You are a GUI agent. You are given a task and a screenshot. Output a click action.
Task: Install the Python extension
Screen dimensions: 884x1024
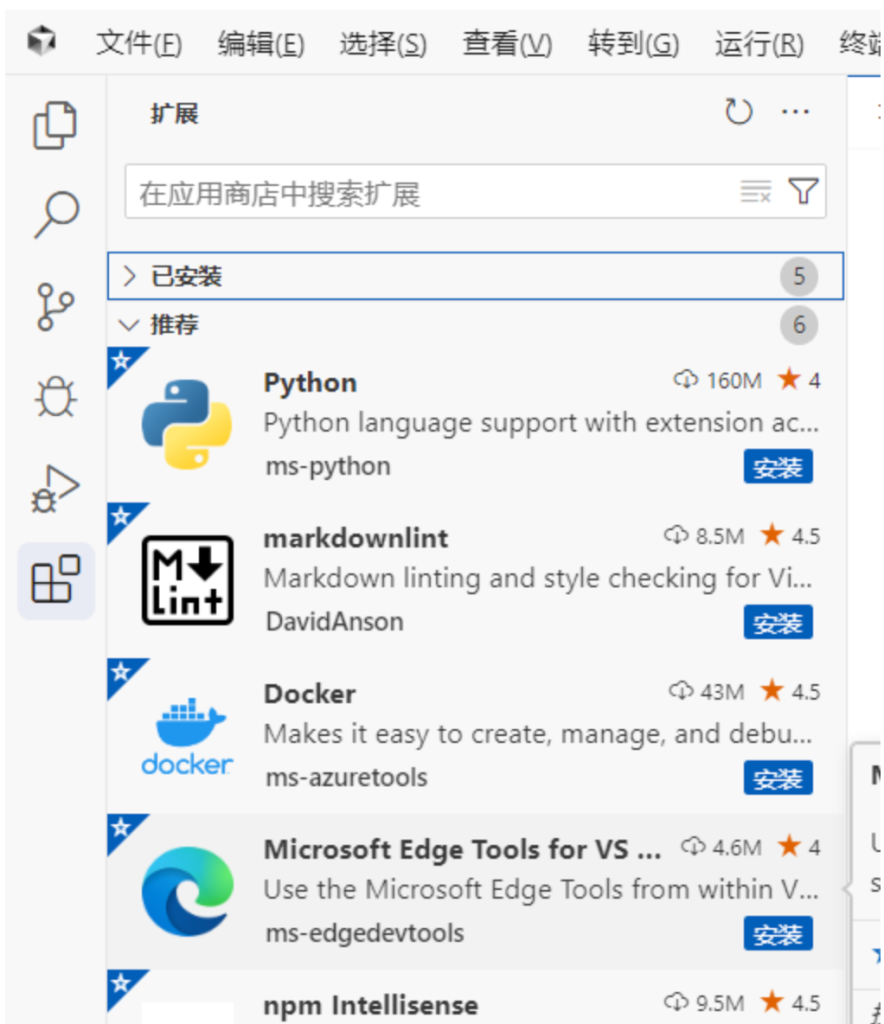click(x=777, y=467)
